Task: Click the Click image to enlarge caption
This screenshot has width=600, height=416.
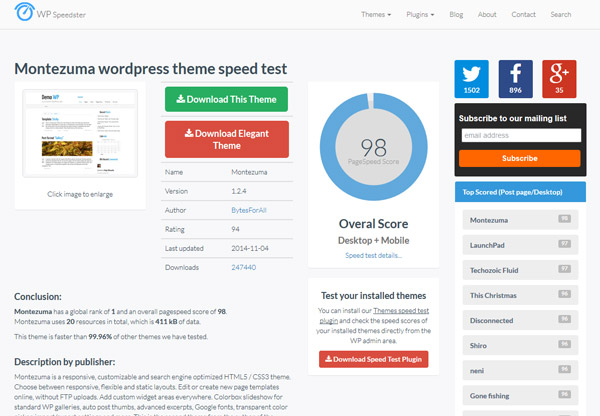Action: (x=80, y=194)
